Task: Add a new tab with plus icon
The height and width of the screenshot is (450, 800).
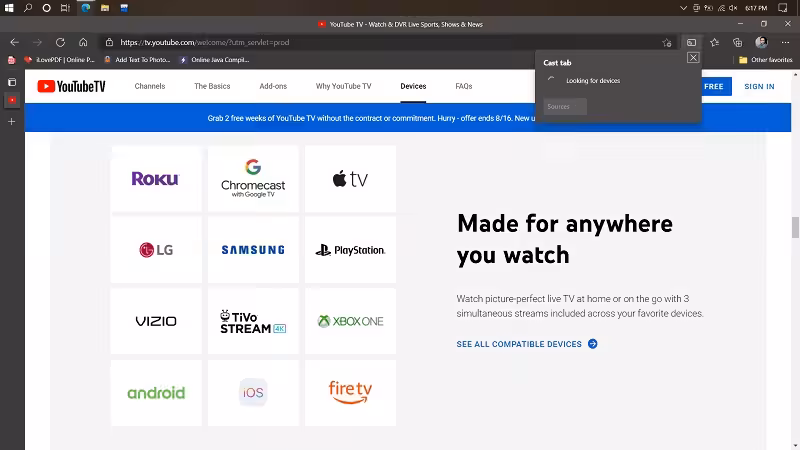Action: 12,121
